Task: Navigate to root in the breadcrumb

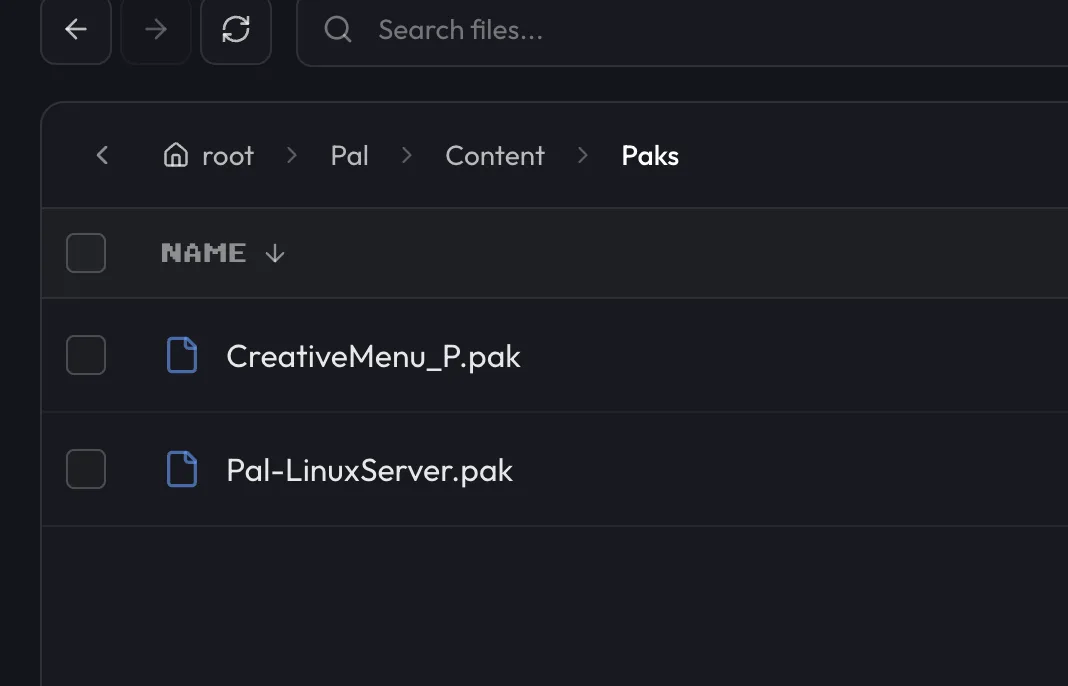Action: (227, 156)
